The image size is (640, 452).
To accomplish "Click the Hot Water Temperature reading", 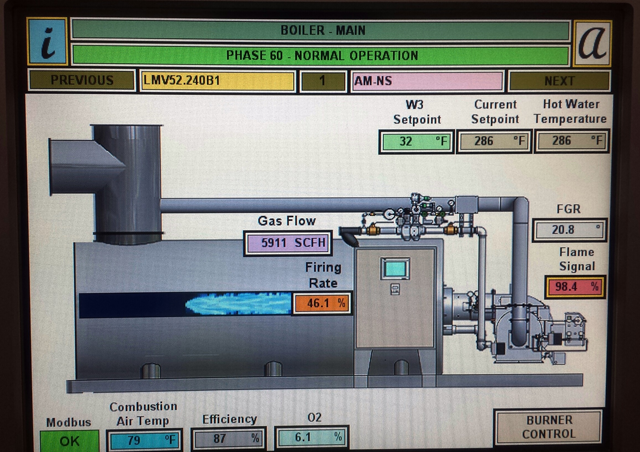I will tap(571, 142).
